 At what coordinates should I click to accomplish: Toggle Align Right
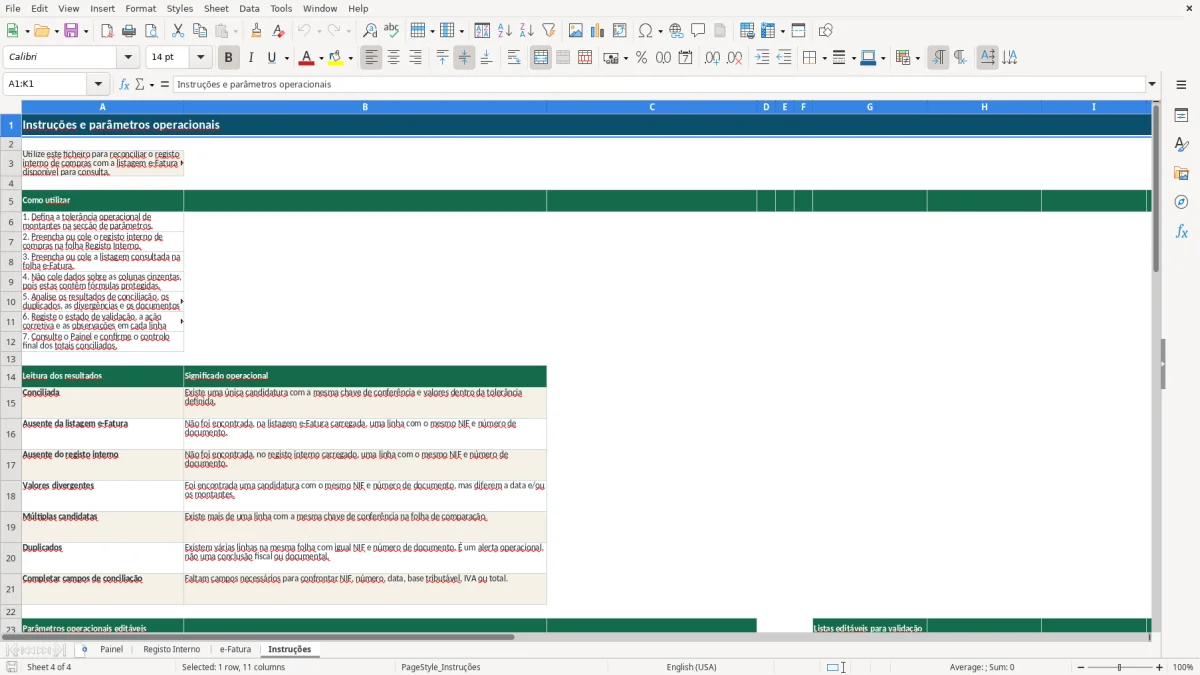coord(415,58)
